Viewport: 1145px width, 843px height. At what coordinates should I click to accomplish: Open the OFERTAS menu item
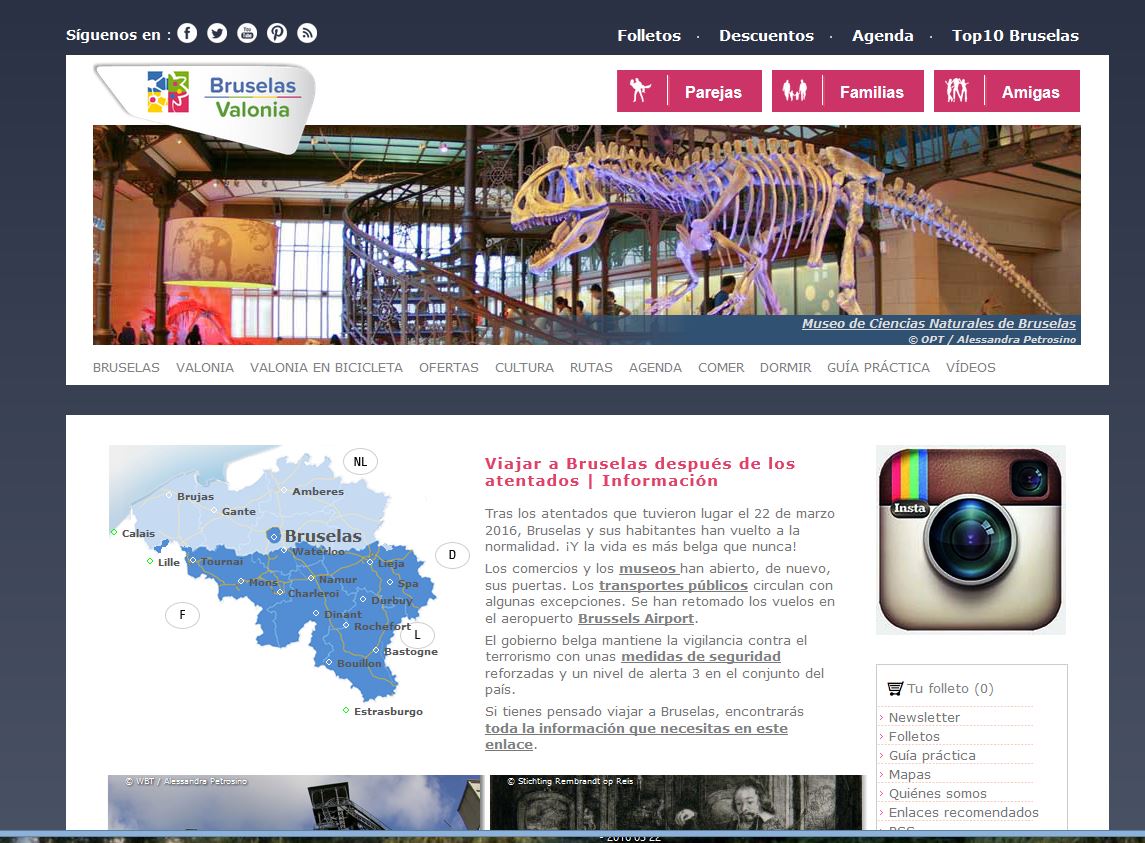449,367
